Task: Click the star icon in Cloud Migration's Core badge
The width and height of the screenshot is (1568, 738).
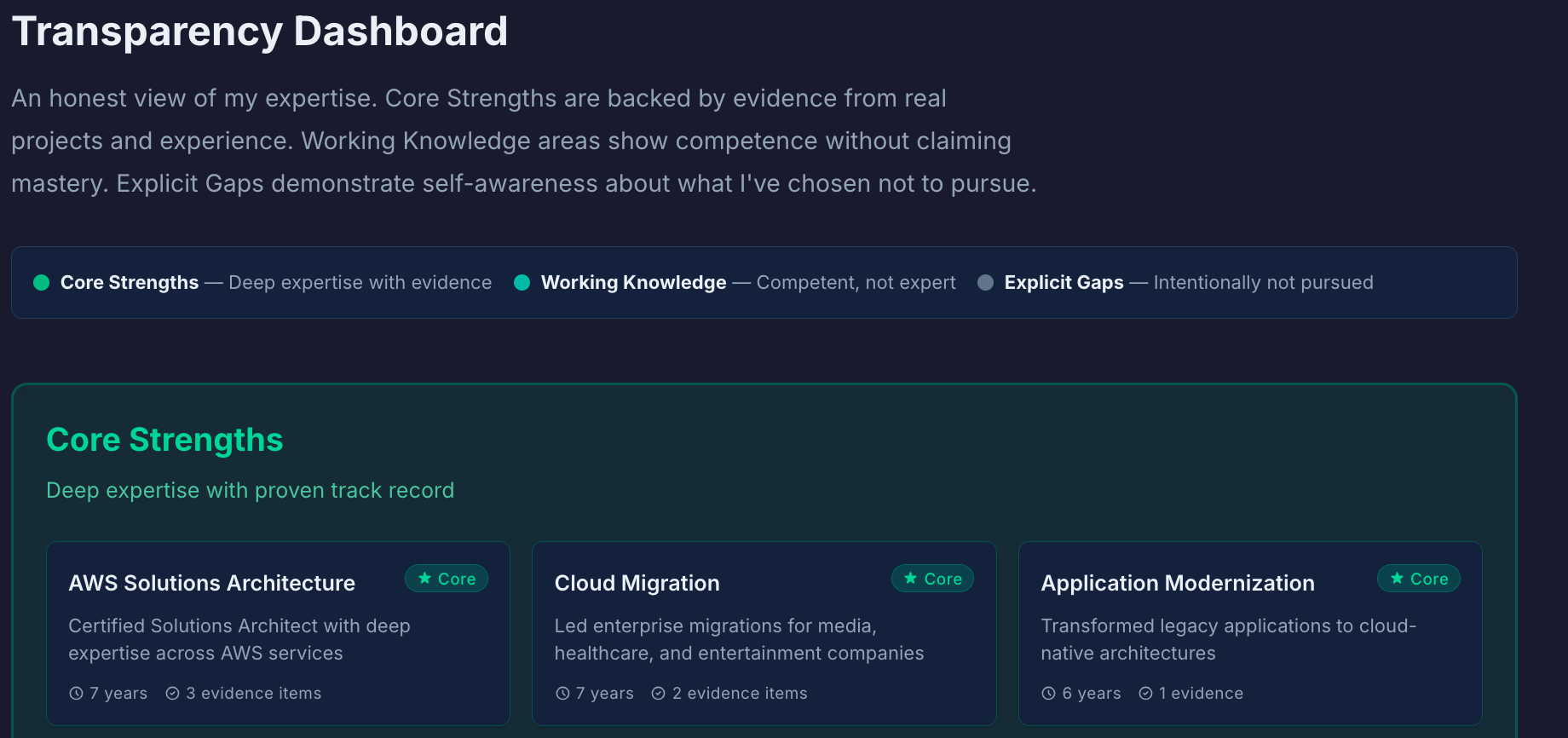Action: point(910,579)
